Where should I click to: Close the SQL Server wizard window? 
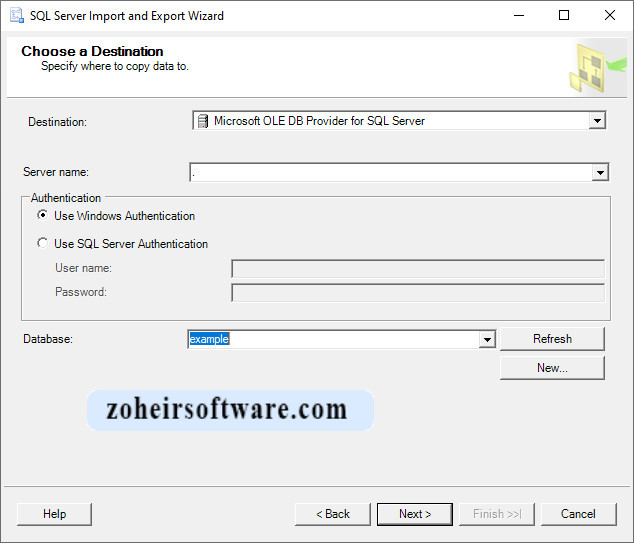click(x=609, y=16)
